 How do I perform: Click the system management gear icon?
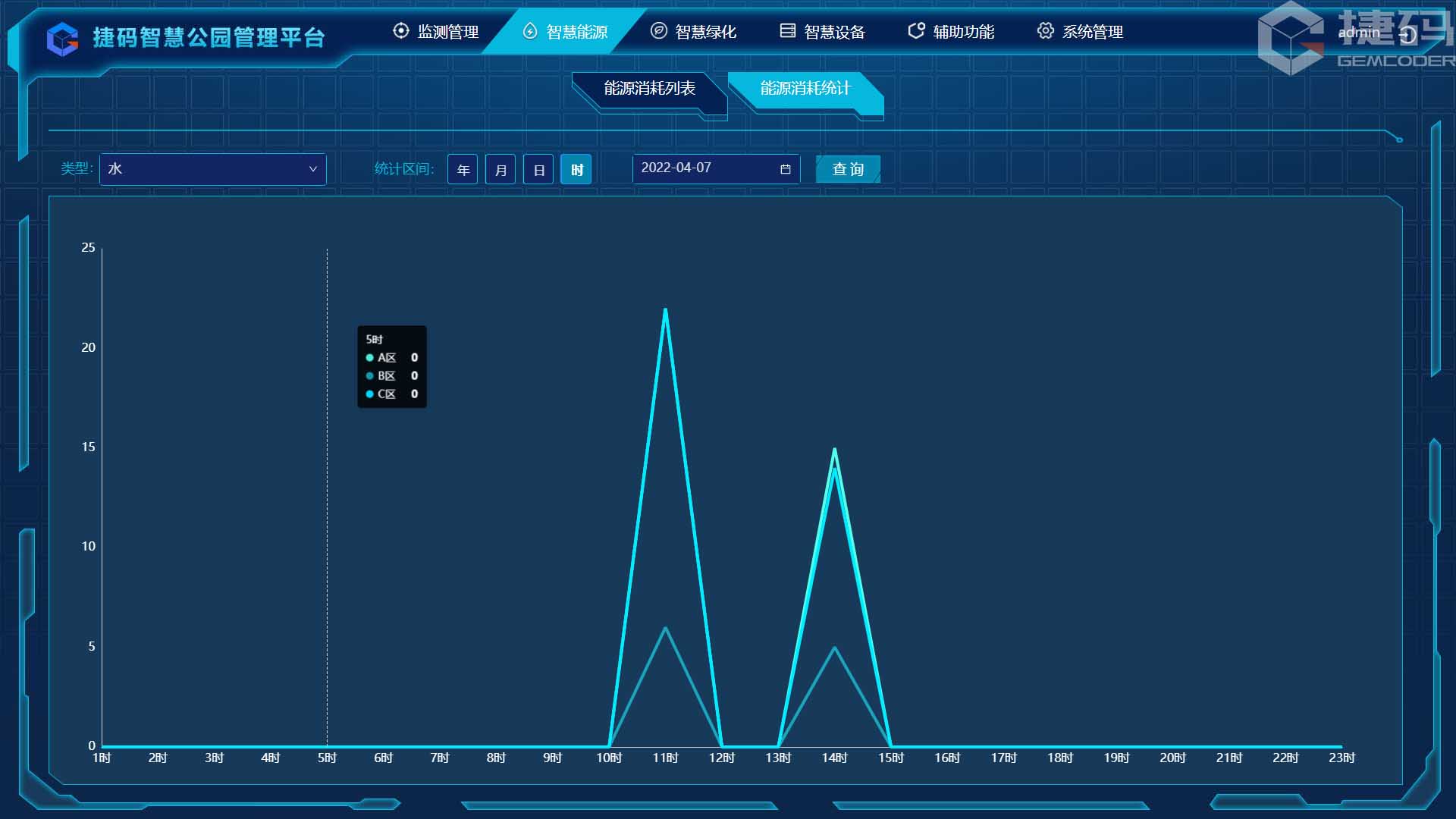coord(1045,31)
